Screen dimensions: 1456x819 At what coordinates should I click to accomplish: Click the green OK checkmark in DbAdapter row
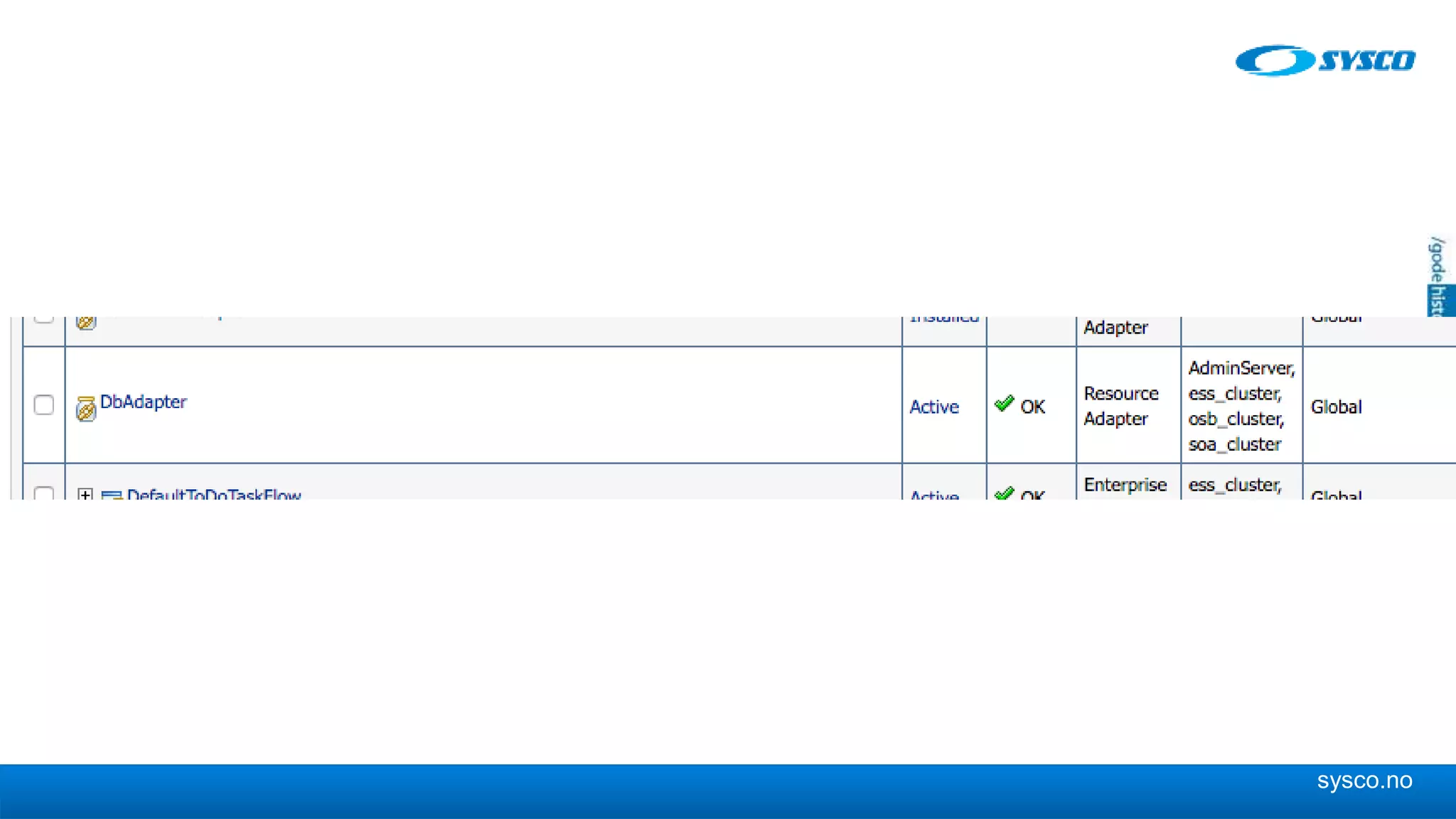1004,405
